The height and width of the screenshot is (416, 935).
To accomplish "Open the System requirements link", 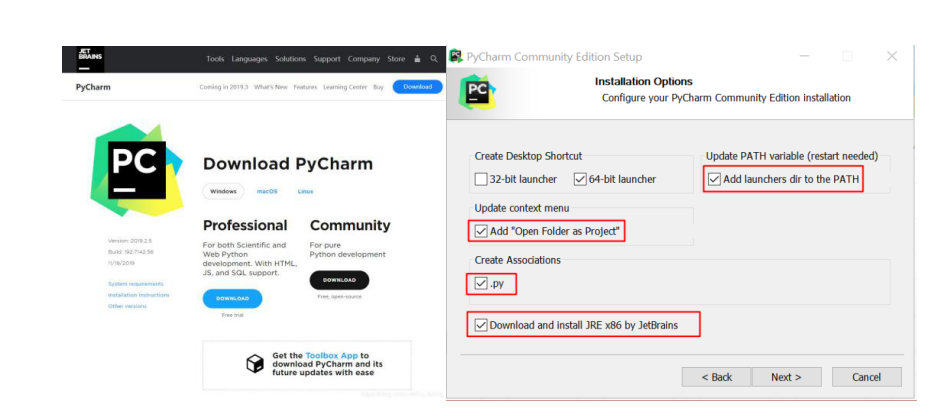I will click(136, 284).
